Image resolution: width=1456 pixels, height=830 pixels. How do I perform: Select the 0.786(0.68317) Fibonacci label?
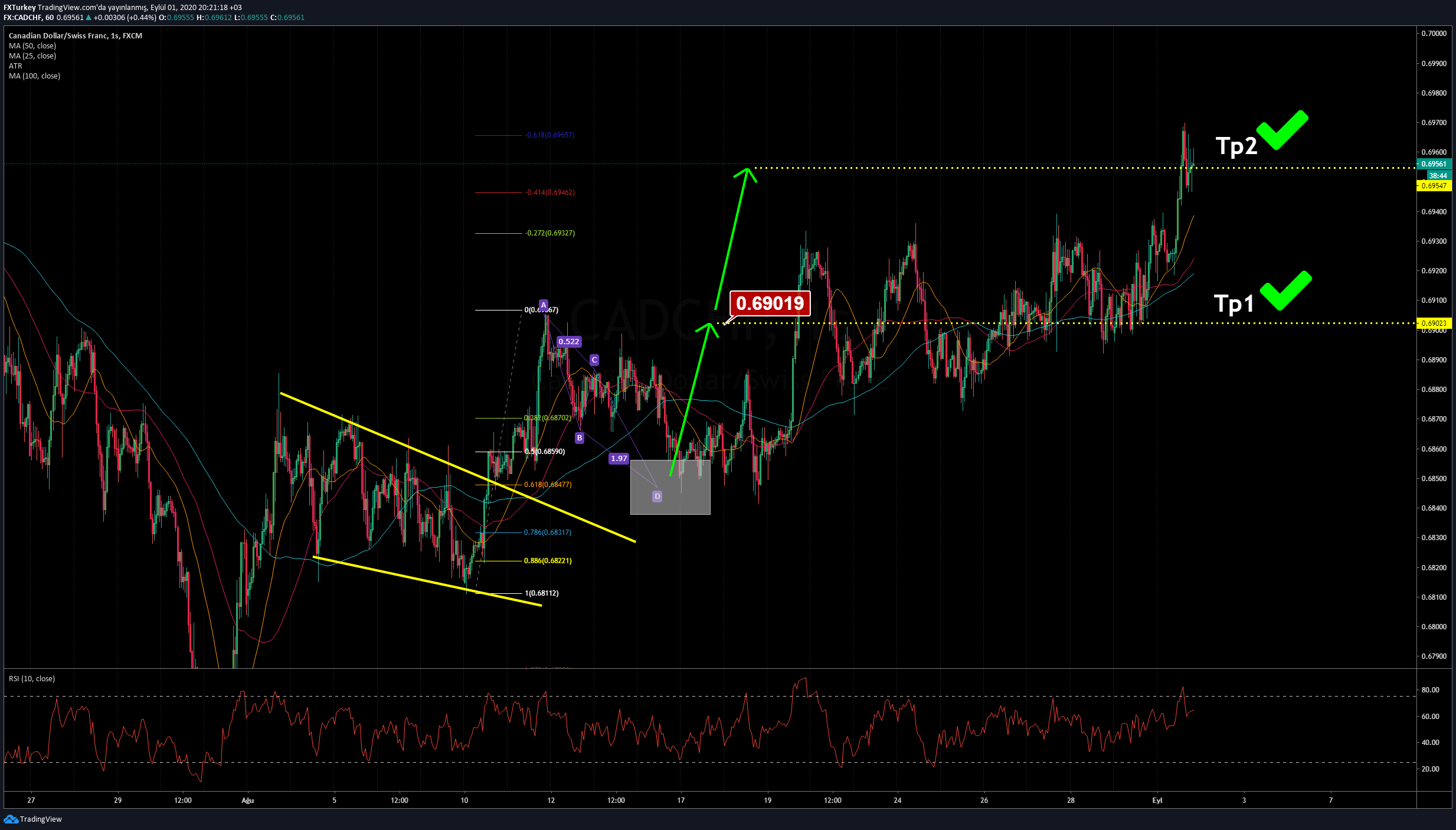(548, 532)
